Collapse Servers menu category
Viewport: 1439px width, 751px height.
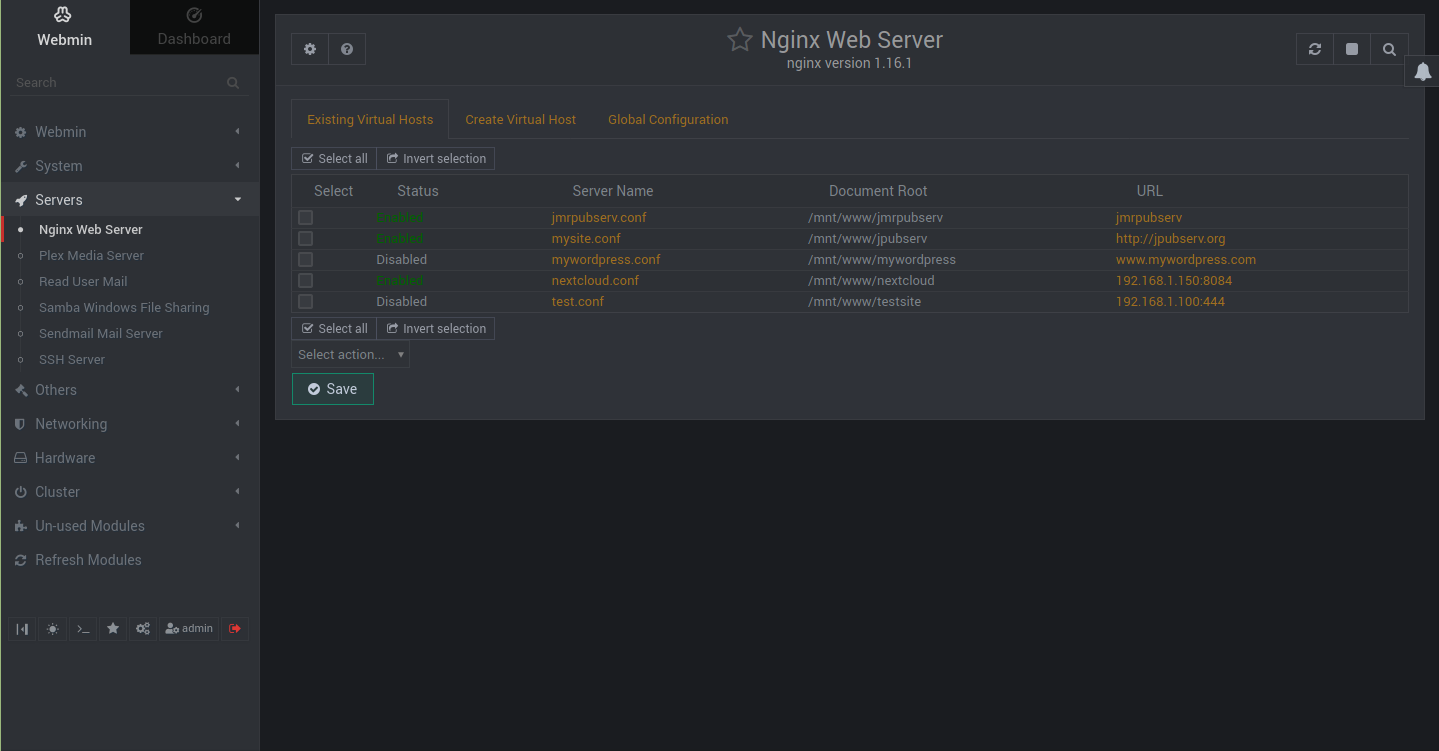tap(129, 200)
